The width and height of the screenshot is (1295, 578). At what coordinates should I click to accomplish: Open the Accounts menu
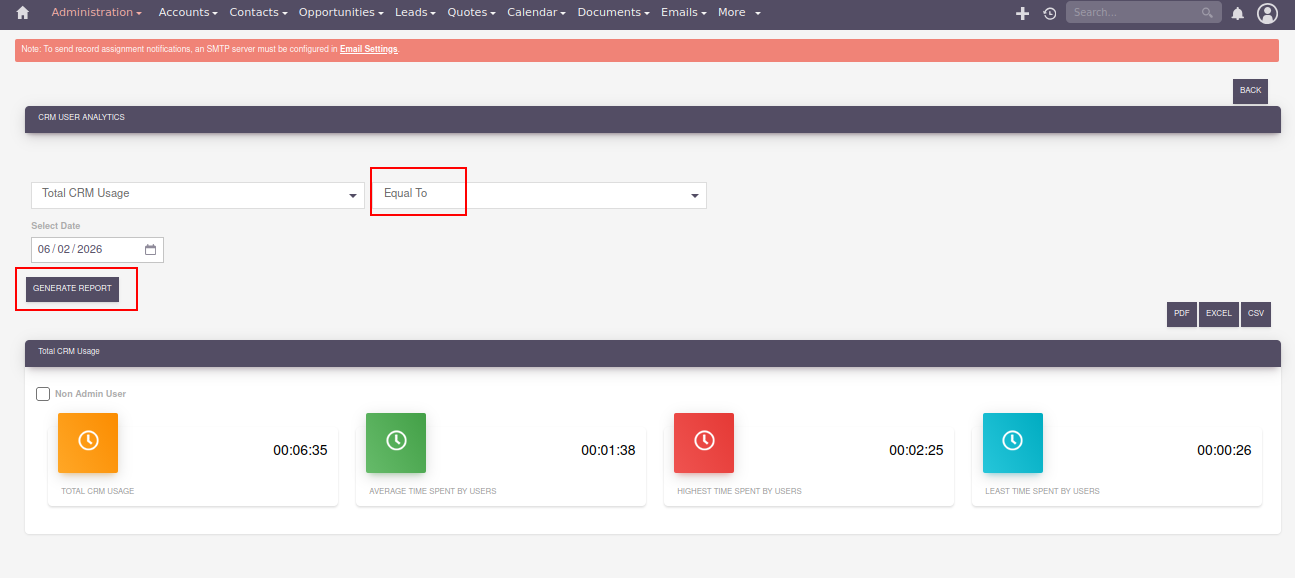coord(188,13)
